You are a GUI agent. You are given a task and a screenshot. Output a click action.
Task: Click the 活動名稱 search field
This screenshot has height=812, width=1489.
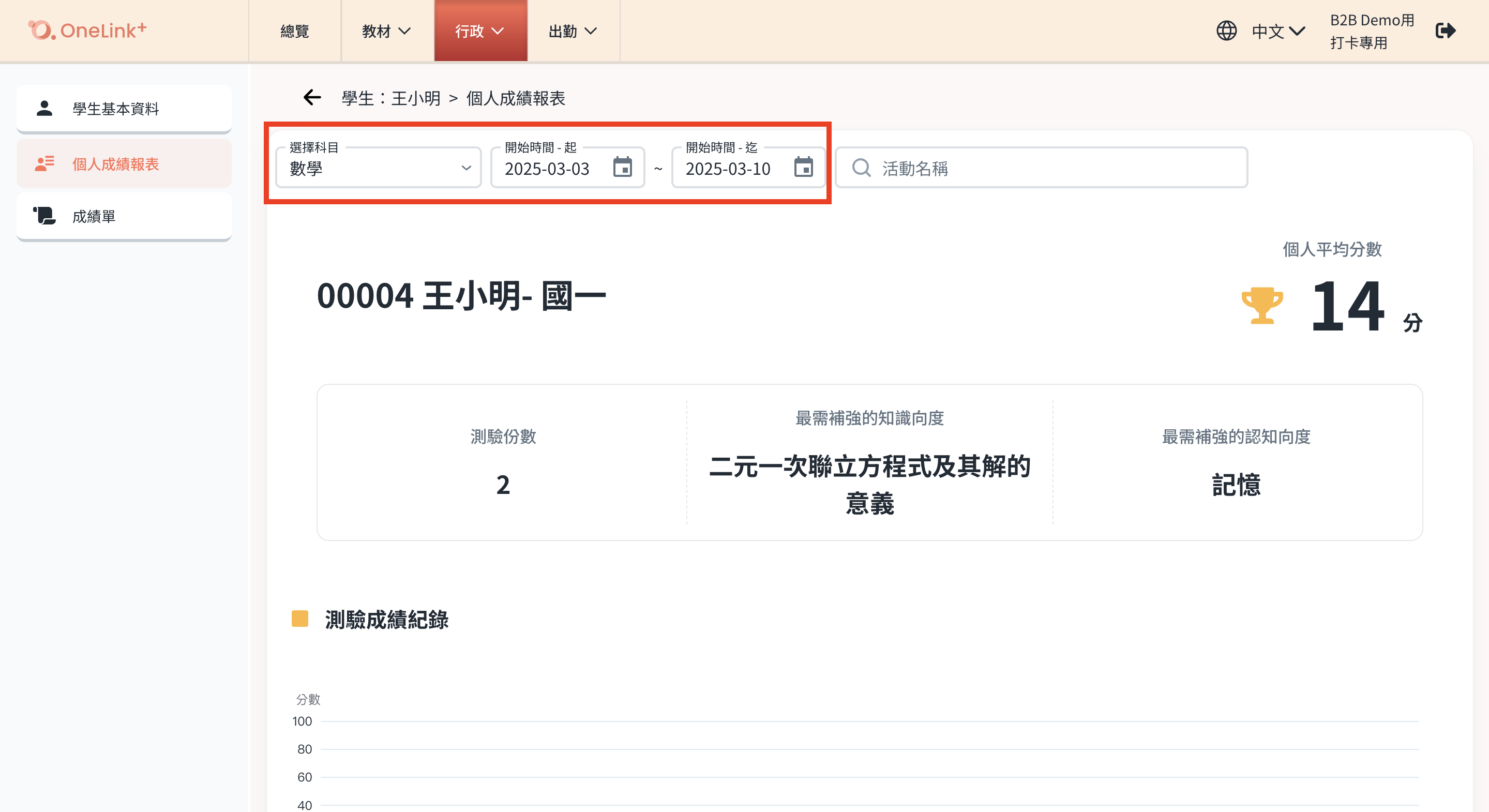[x=1042, y=168]
